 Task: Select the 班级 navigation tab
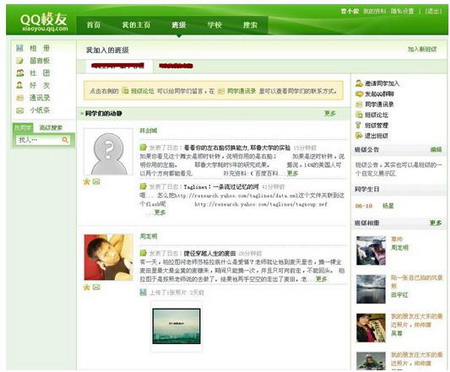pos(179,25)
